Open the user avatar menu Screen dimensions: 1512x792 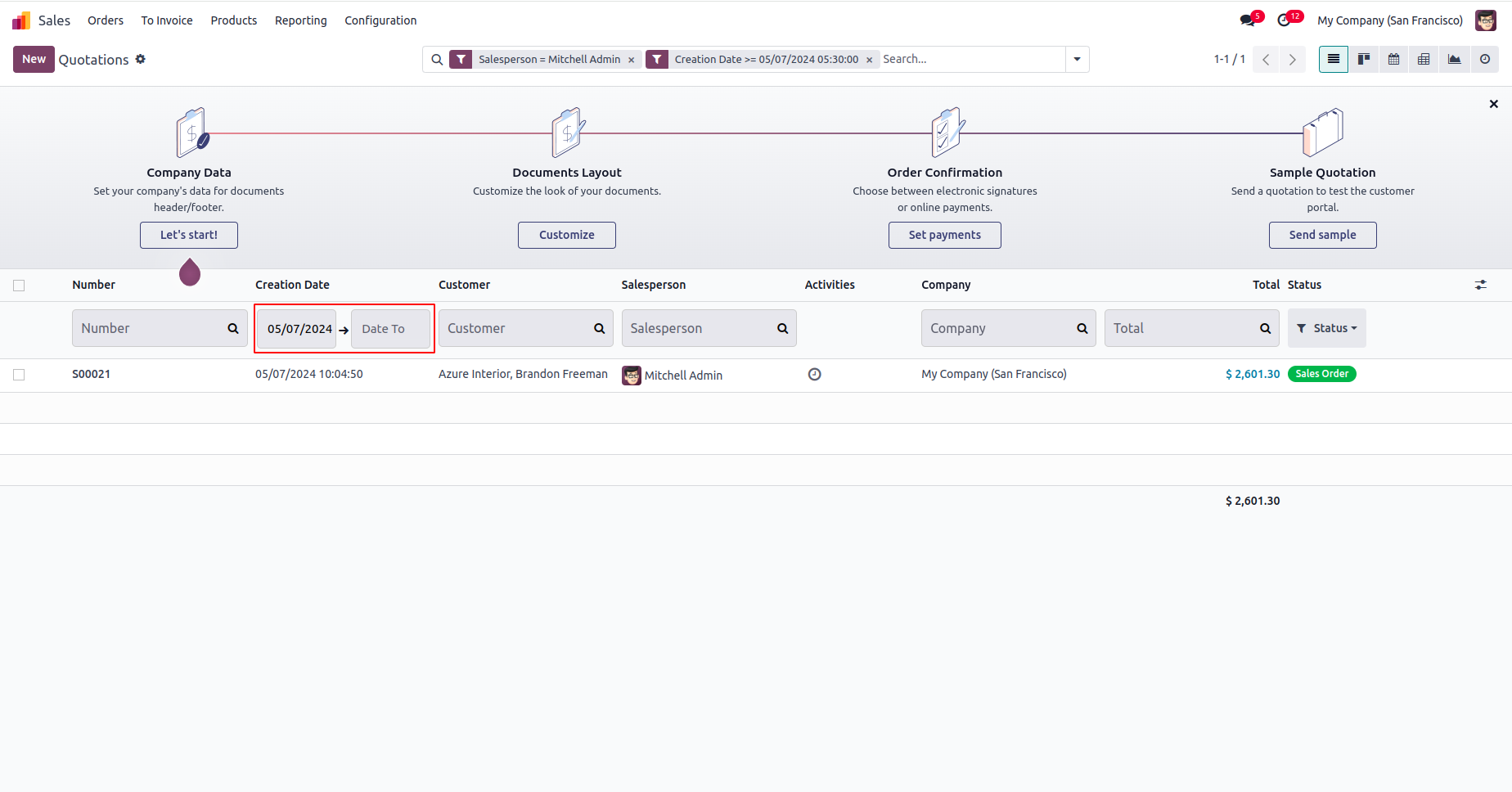tap(1486, 20)
